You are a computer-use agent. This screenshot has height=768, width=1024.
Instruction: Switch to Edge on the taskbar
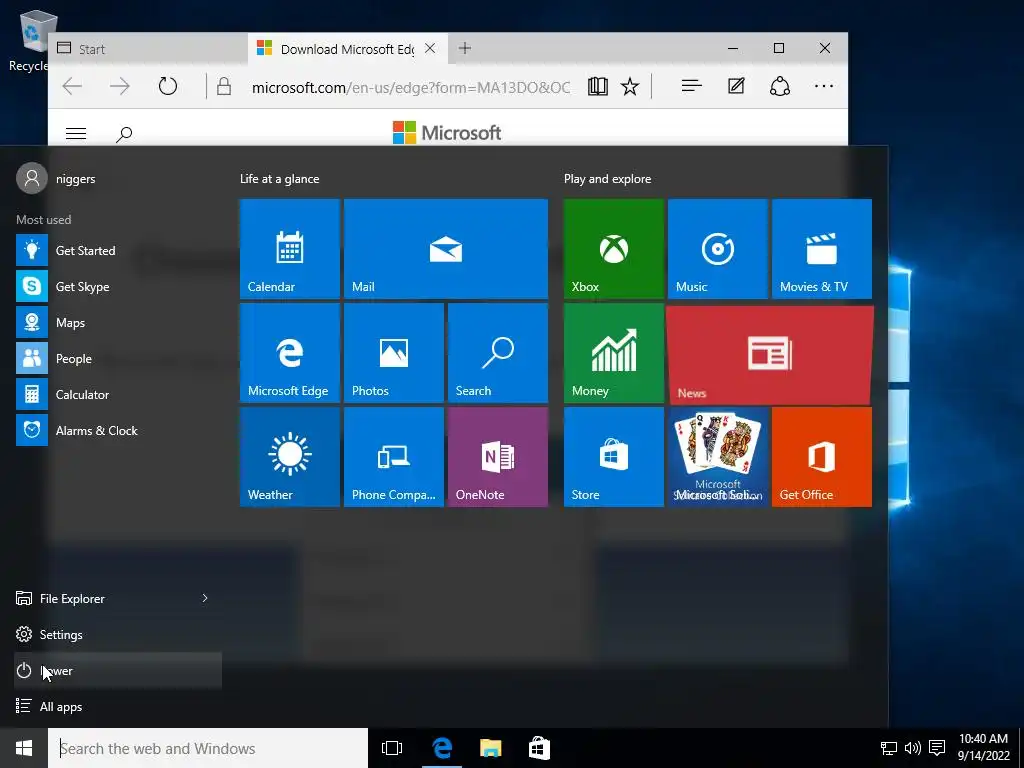(442, 748)
